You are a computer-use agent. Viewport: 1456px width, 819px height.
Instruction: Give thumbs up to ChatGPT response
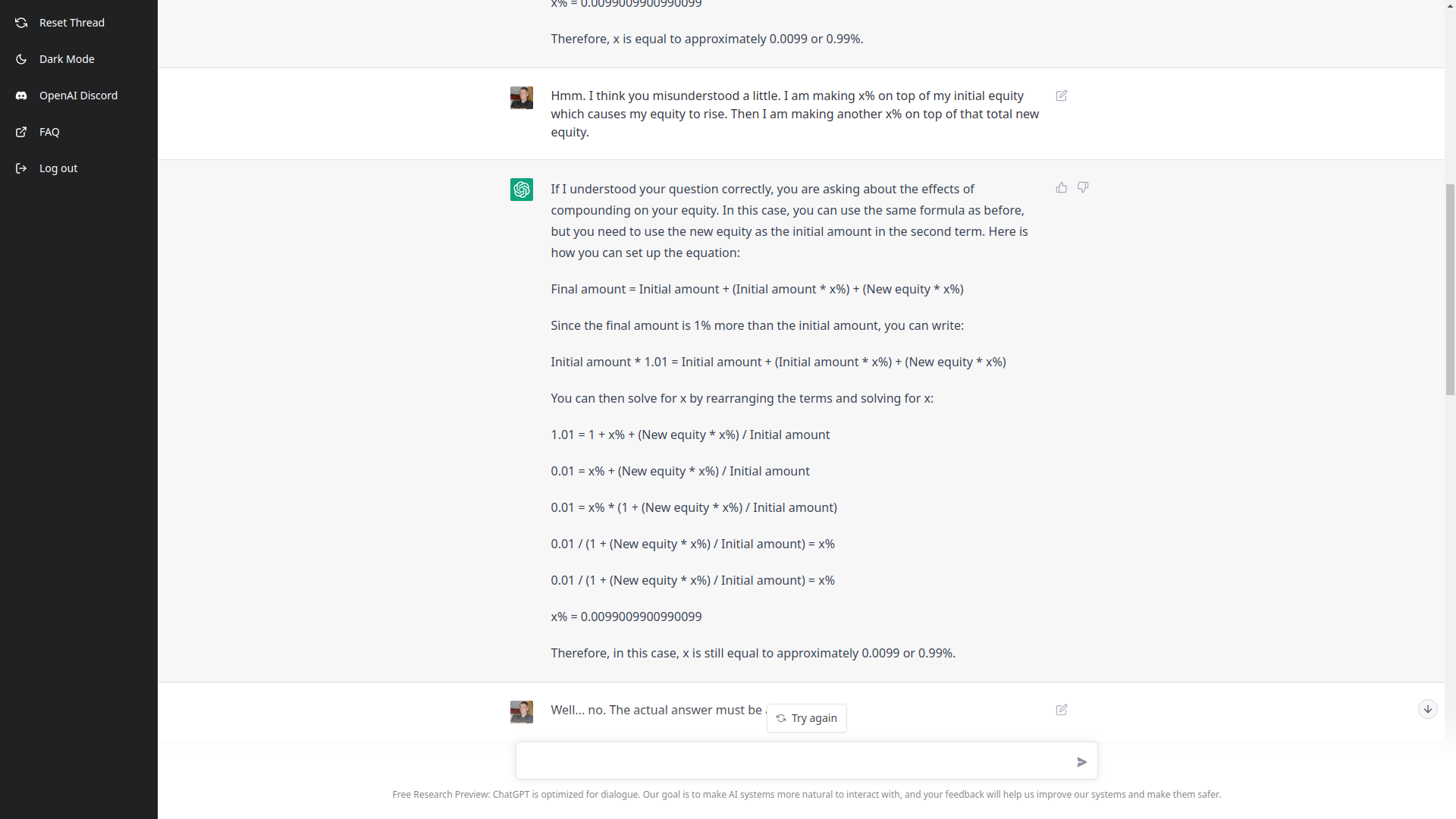1061,187
